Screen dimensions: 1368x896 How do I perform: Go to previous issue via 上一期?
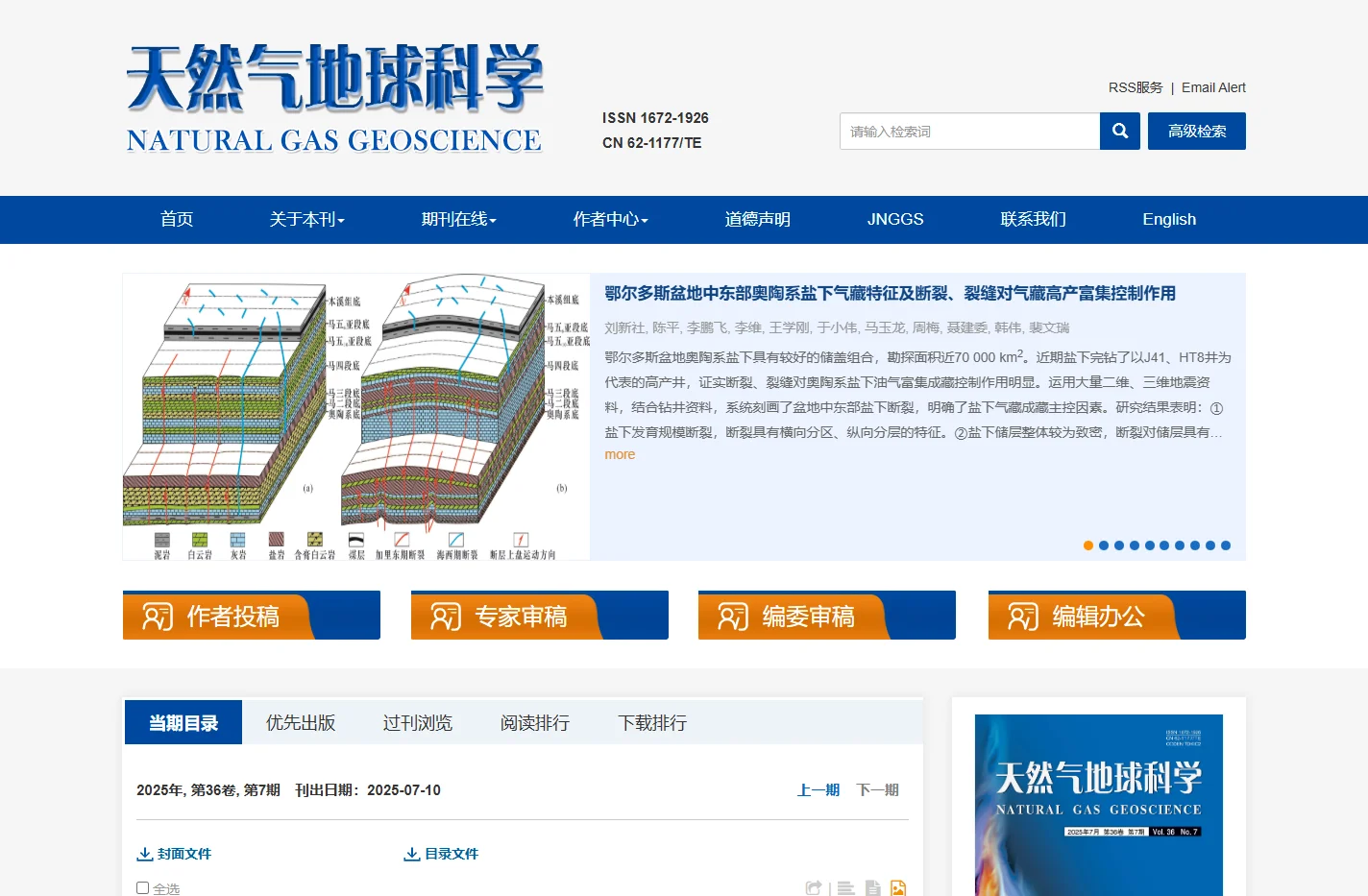[x=818, y=789]
